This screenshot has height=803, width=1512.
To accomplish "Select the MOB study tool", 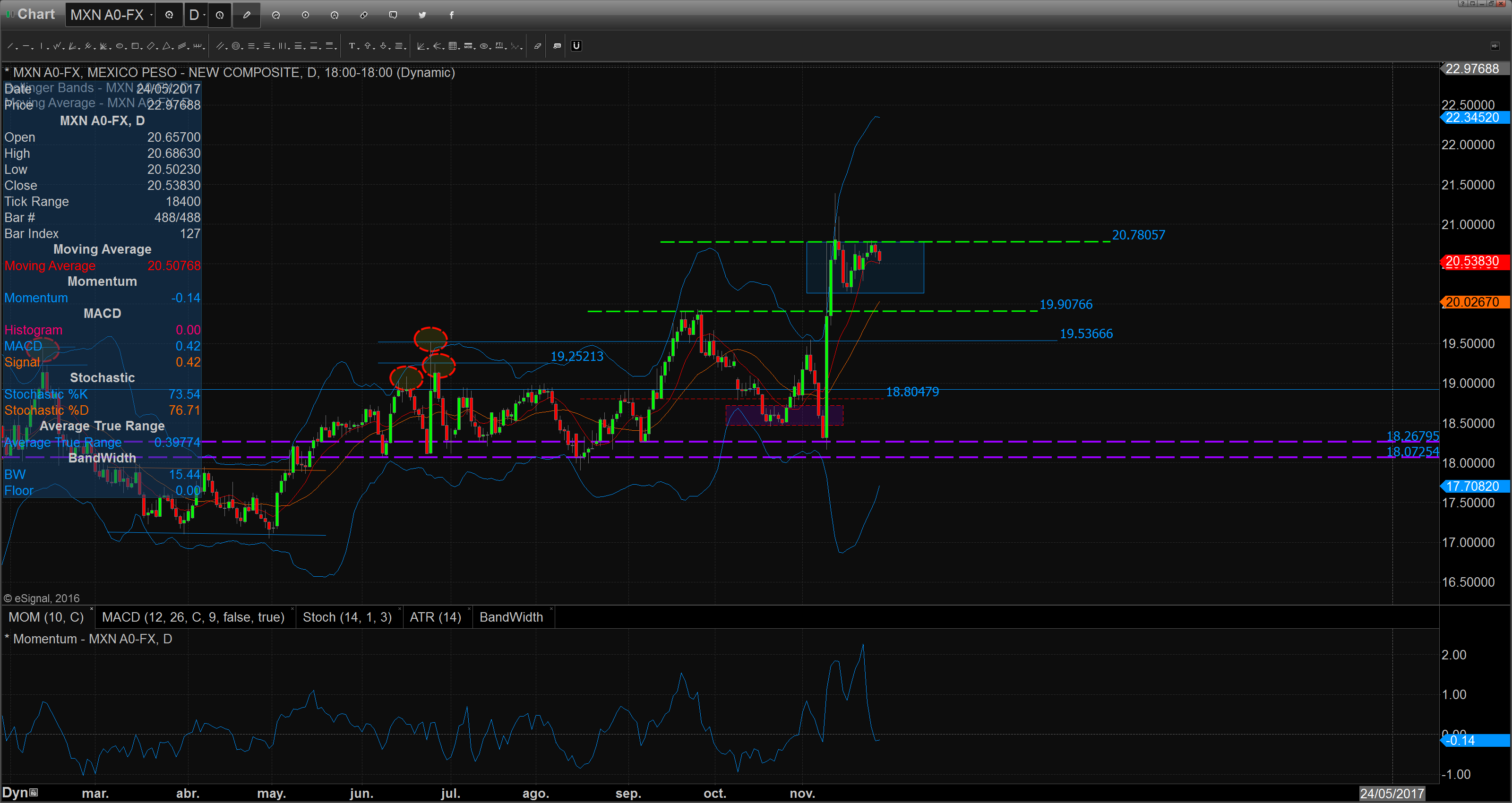I will click(468, 46).
